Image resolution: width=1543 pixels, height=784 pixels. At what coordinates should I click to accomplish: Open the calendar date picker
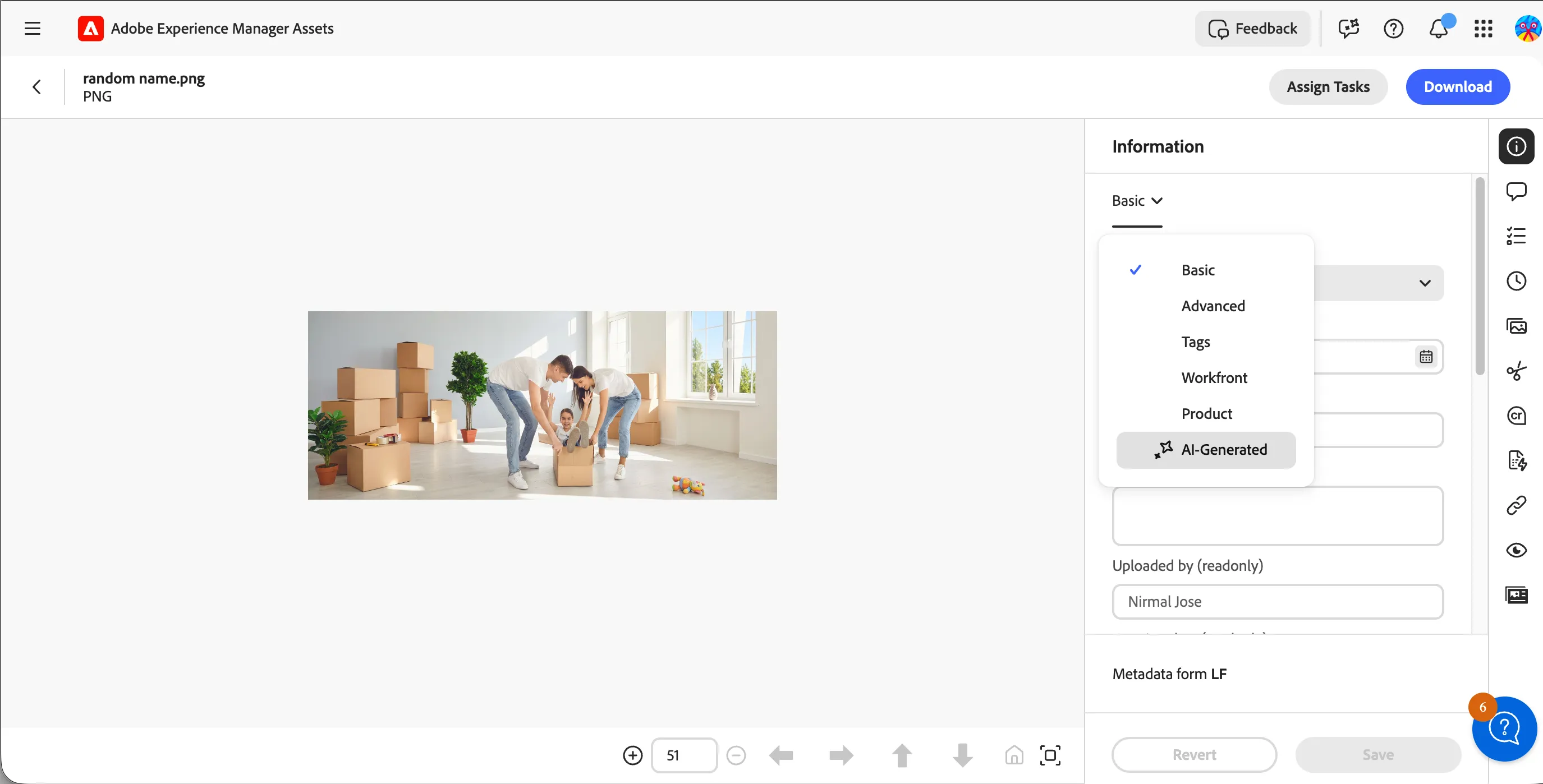[1426, 357]
